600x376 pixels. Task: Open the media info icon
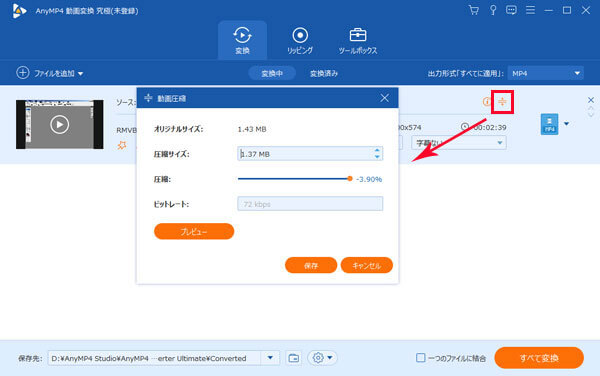tap(486, 102)
